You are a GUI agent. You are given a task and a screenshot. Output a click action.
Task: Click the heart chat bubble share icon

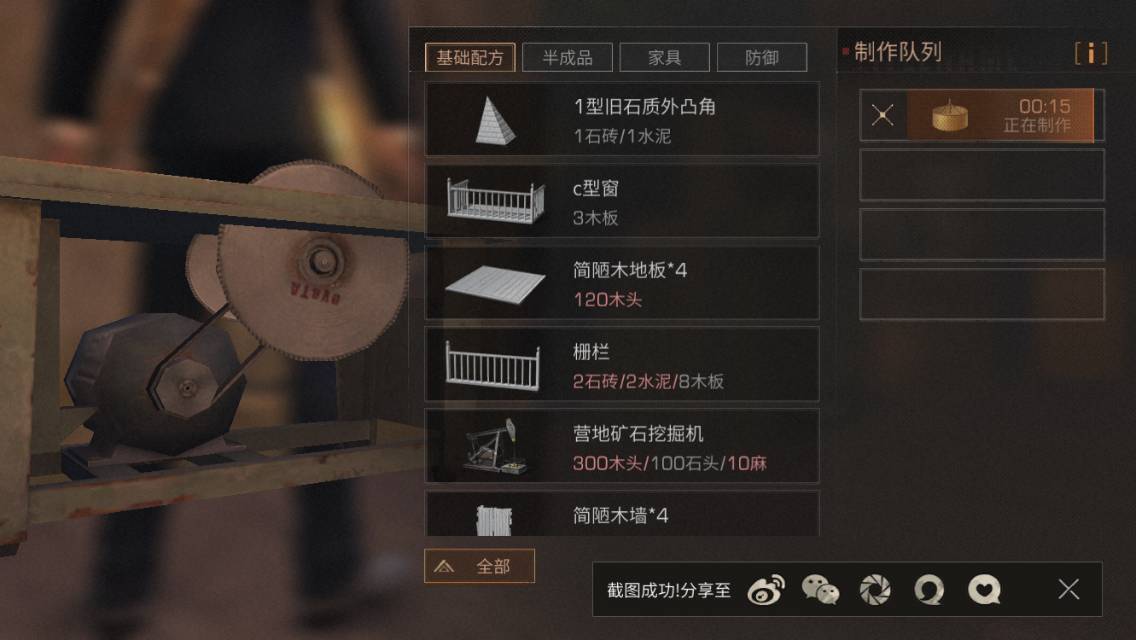click(984, 590)
